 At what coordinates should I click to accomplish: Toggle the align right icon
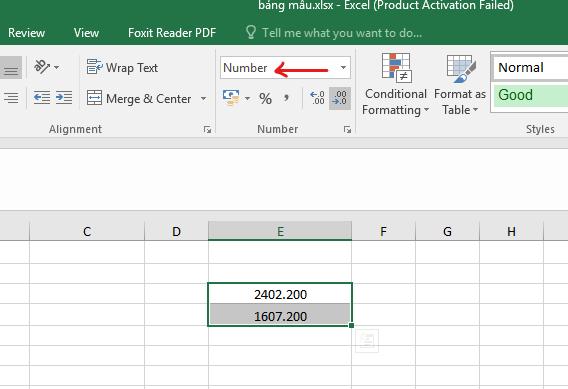click(x=11, y=98)
